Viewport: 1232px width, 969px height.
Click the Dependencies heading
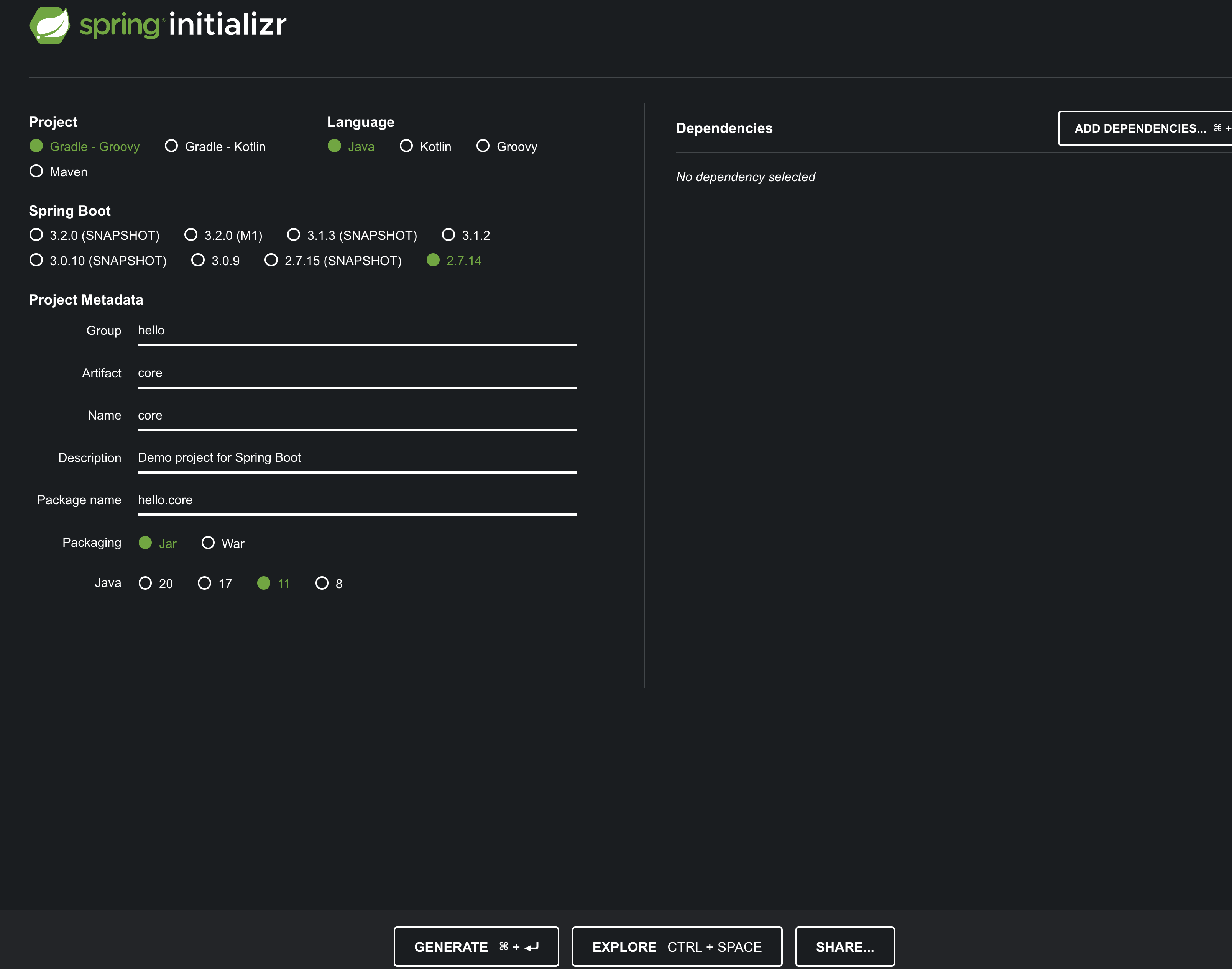724,128
